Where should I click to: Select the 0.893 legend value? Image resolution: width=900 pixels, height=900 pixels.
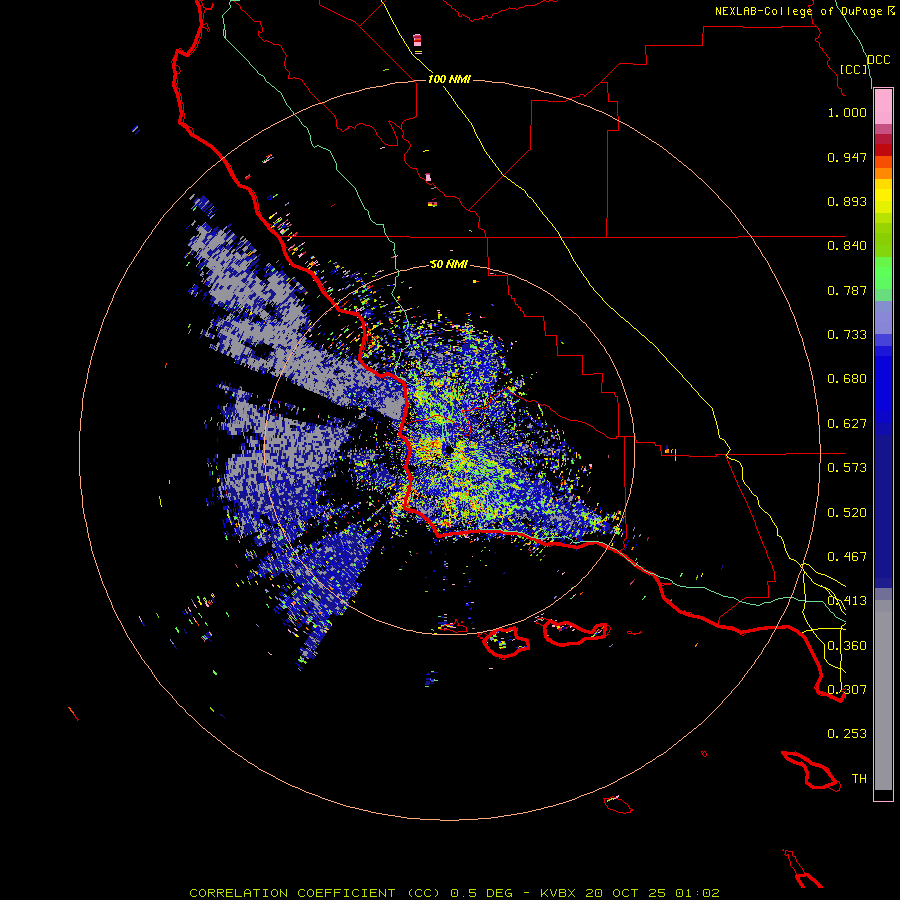(847, 201)
